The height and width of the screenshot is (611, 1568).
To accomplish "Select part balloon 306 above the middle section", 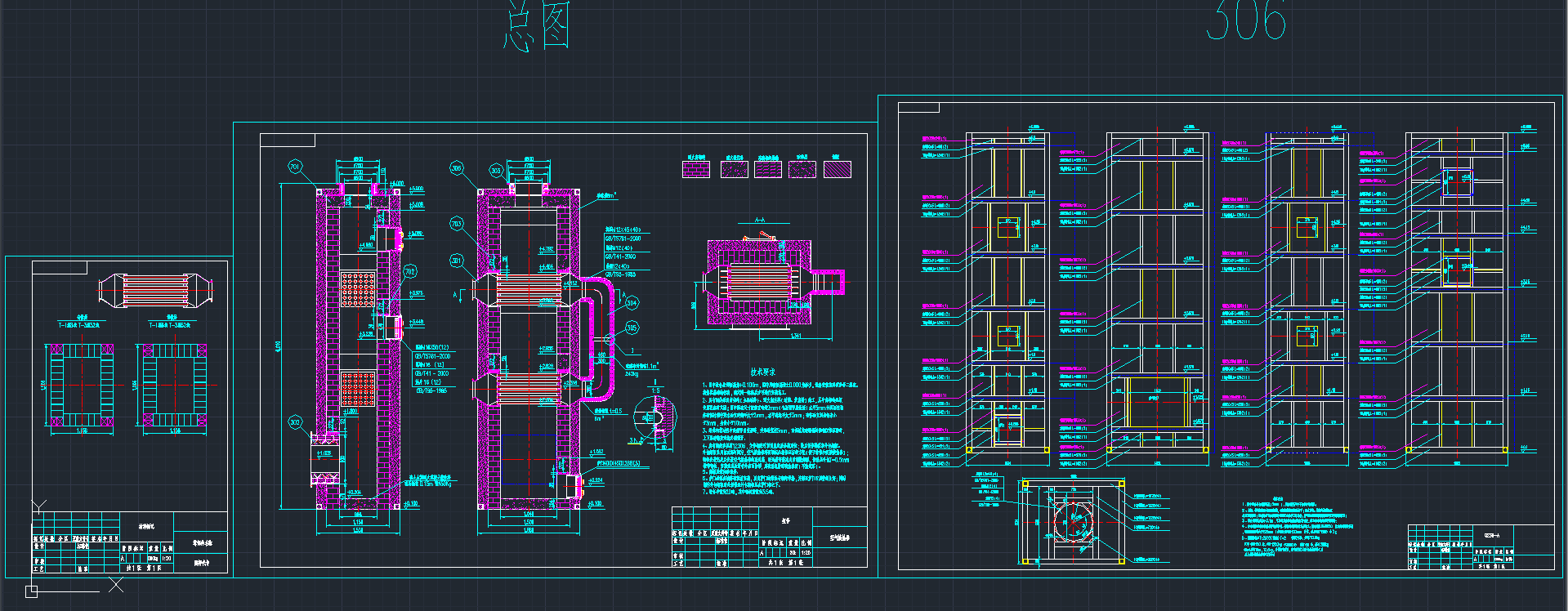I will tap(457, 168).
